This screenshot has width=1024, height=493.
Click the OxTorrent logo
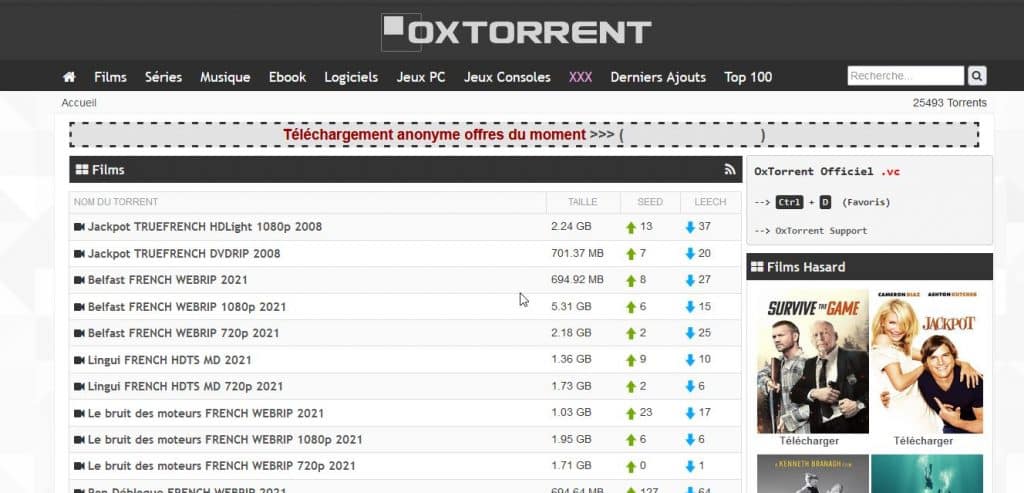point(516,31)
